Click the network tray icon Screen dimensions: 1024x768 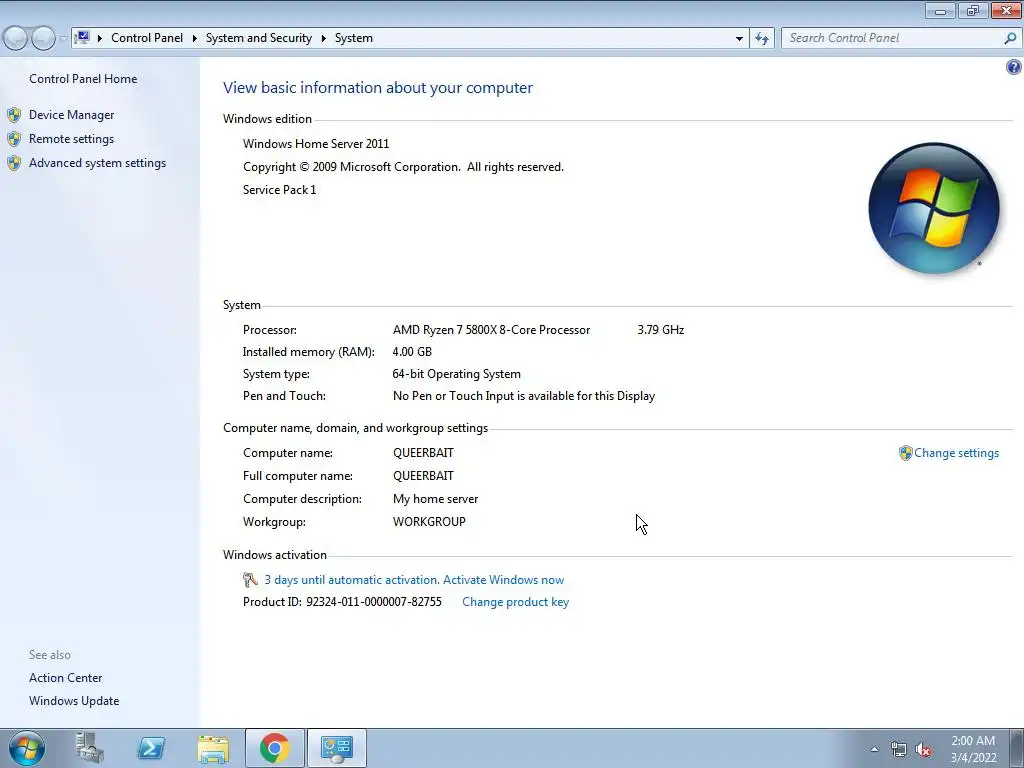click(899, 750)
